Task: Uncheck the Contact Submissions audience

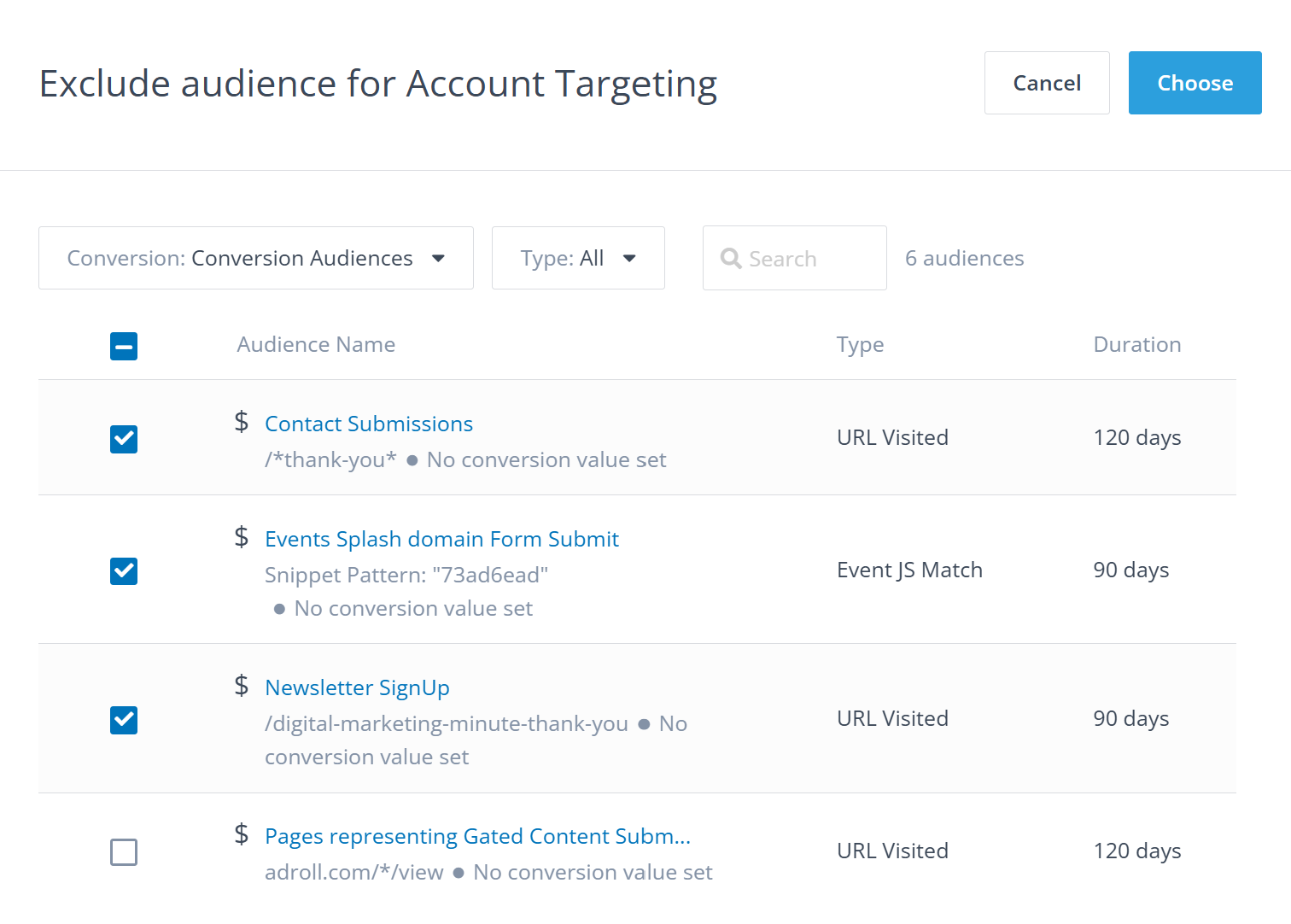Action: click(124, 439)
